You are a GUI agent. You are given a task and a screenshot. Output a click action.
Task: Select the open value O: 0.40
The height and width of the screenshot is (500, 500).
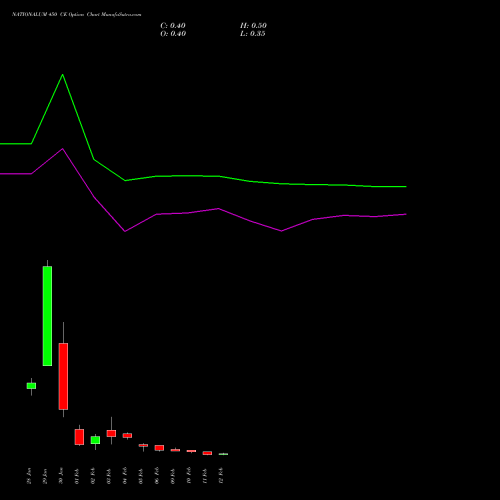(x=173, y=34)
